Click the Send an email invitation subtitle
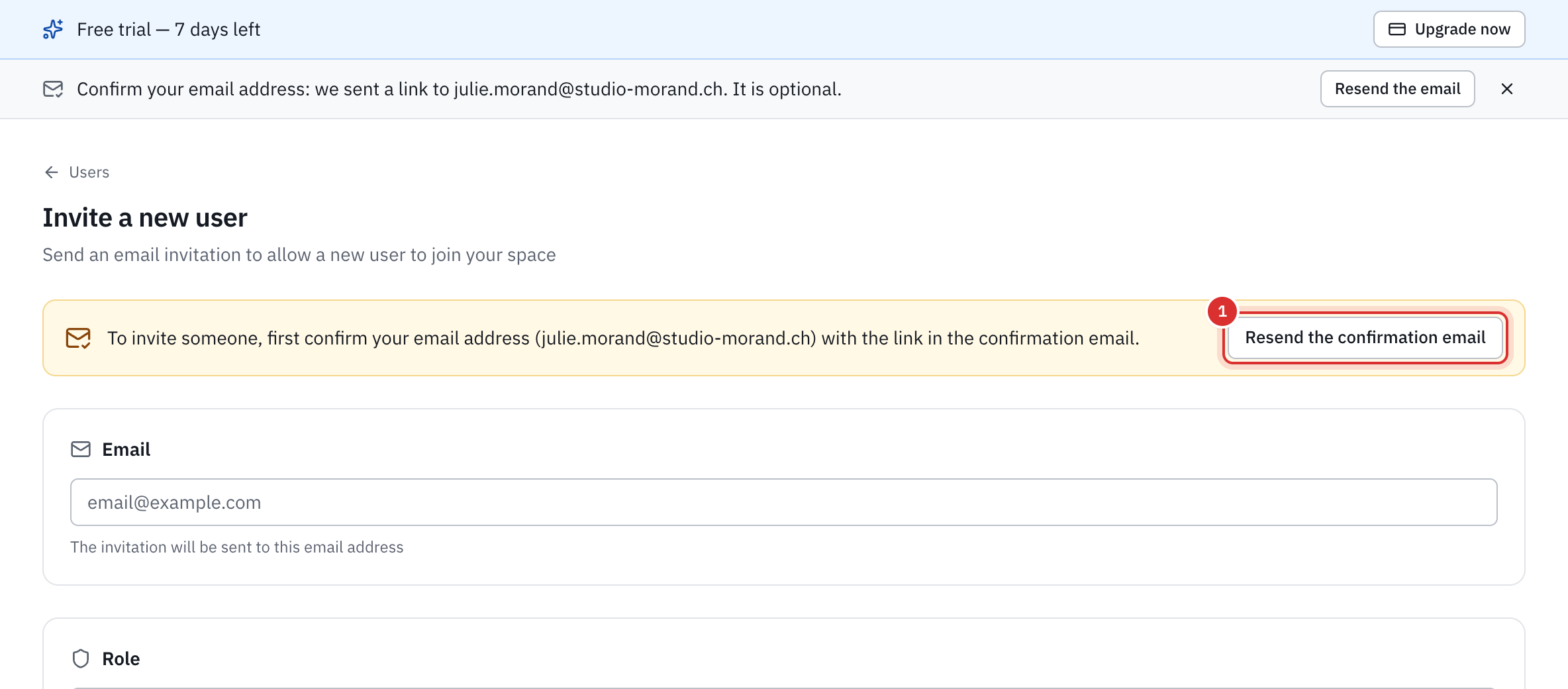This screenshot has height=689, width=1568. click(299, 254)
